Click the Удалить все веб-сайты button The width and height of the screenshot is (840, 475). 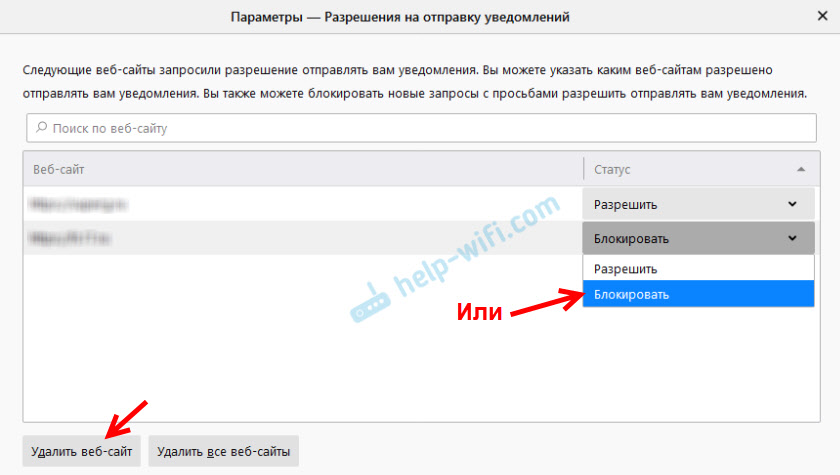[x=223, y=451]
